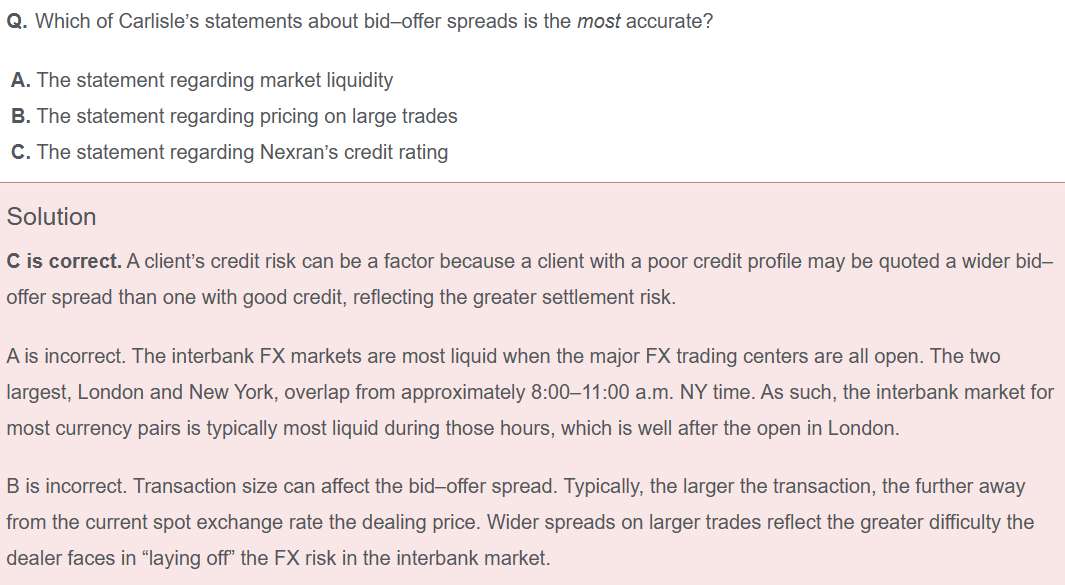Select answer C about Nexran's credit rating
The image size is (1065, 585).
pyautogui.click(x=242, y=152)
